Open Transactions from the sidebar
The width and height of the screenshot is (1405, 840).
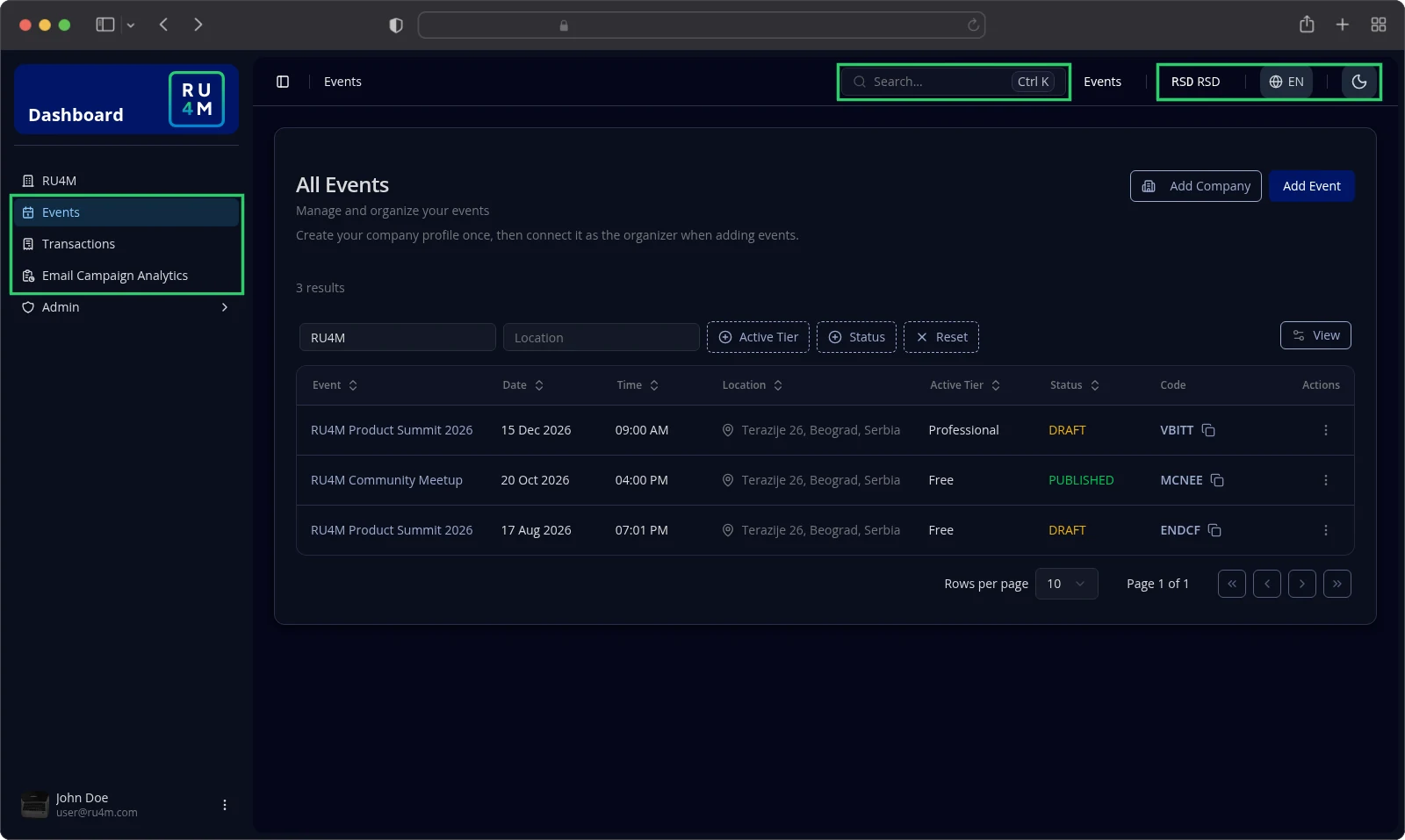126,244
